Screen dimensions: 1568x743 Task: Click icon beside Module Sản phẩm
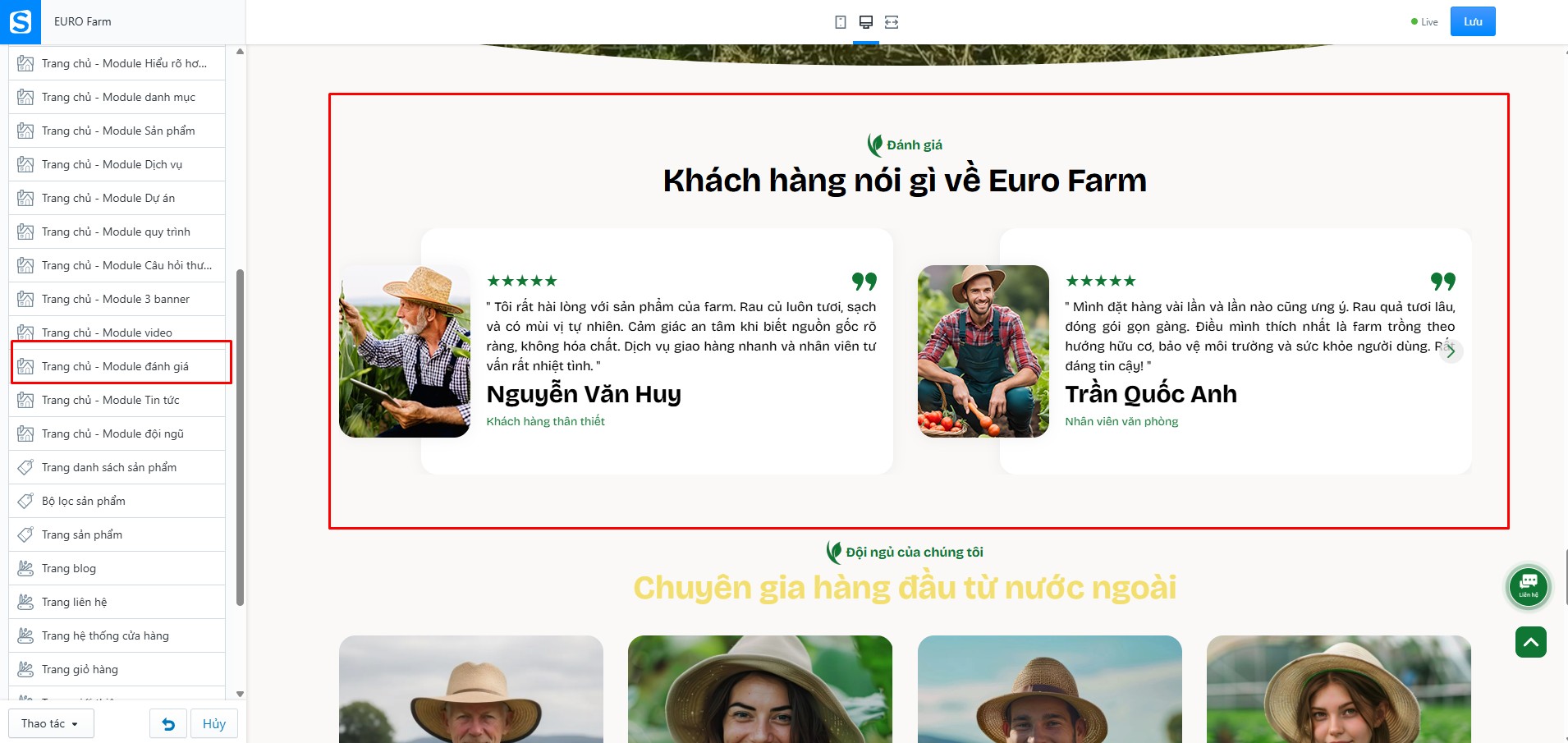tap(25, 131)
